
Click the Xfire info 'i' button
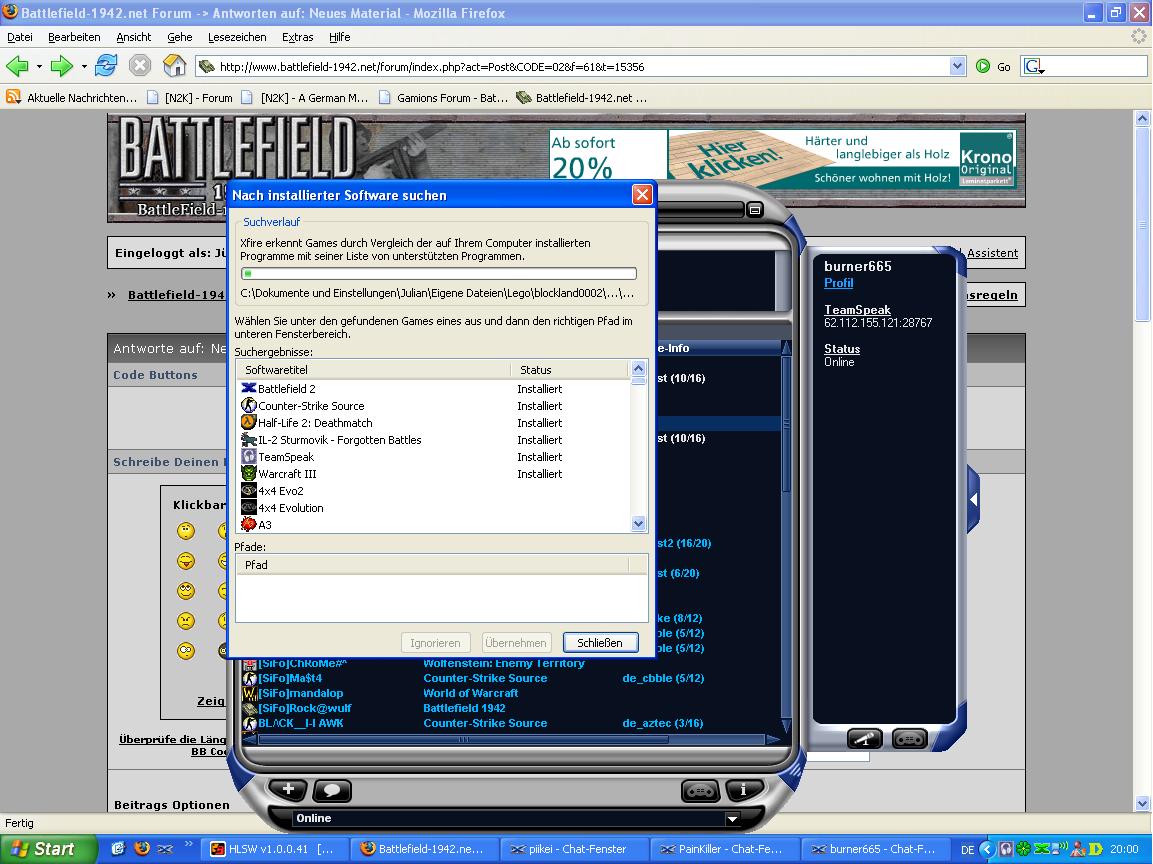coord(743,790)
